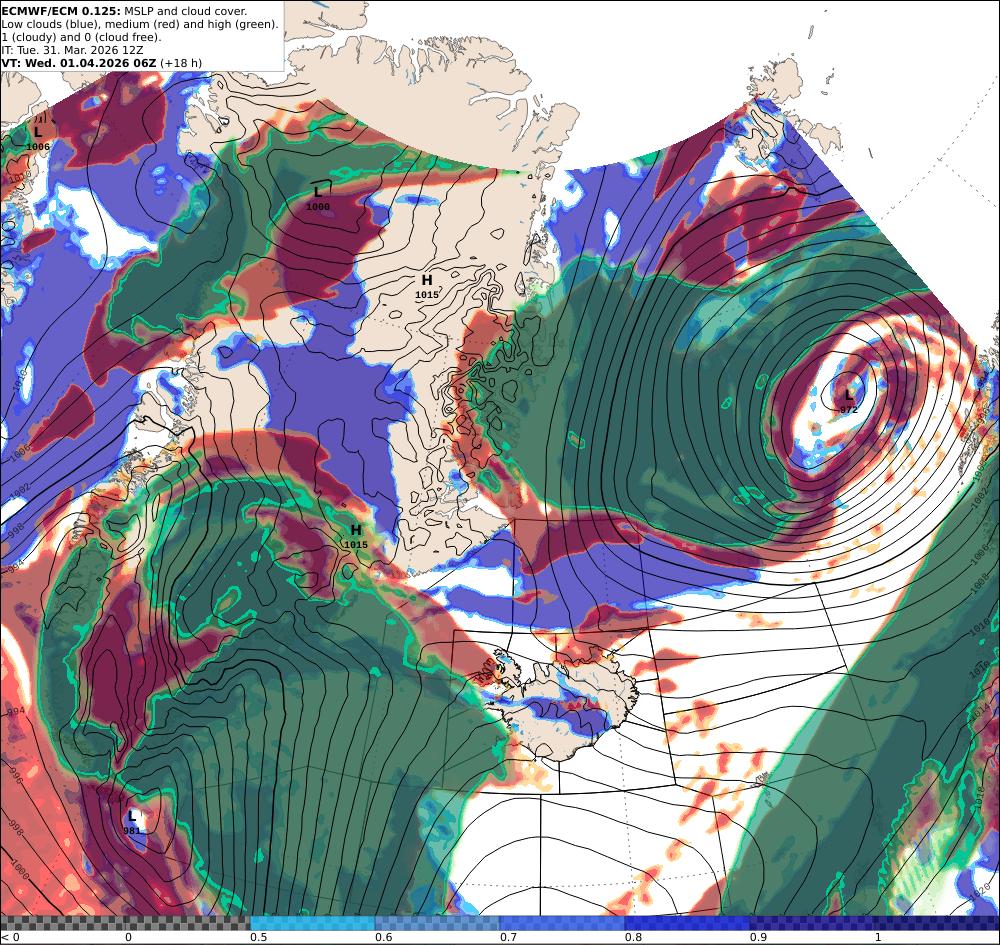The height and width of the screenshot is (945, 1000).
Task: Click the 'VT: Wed. 01.04.2026 06Z' valid time
Action: 79,63
